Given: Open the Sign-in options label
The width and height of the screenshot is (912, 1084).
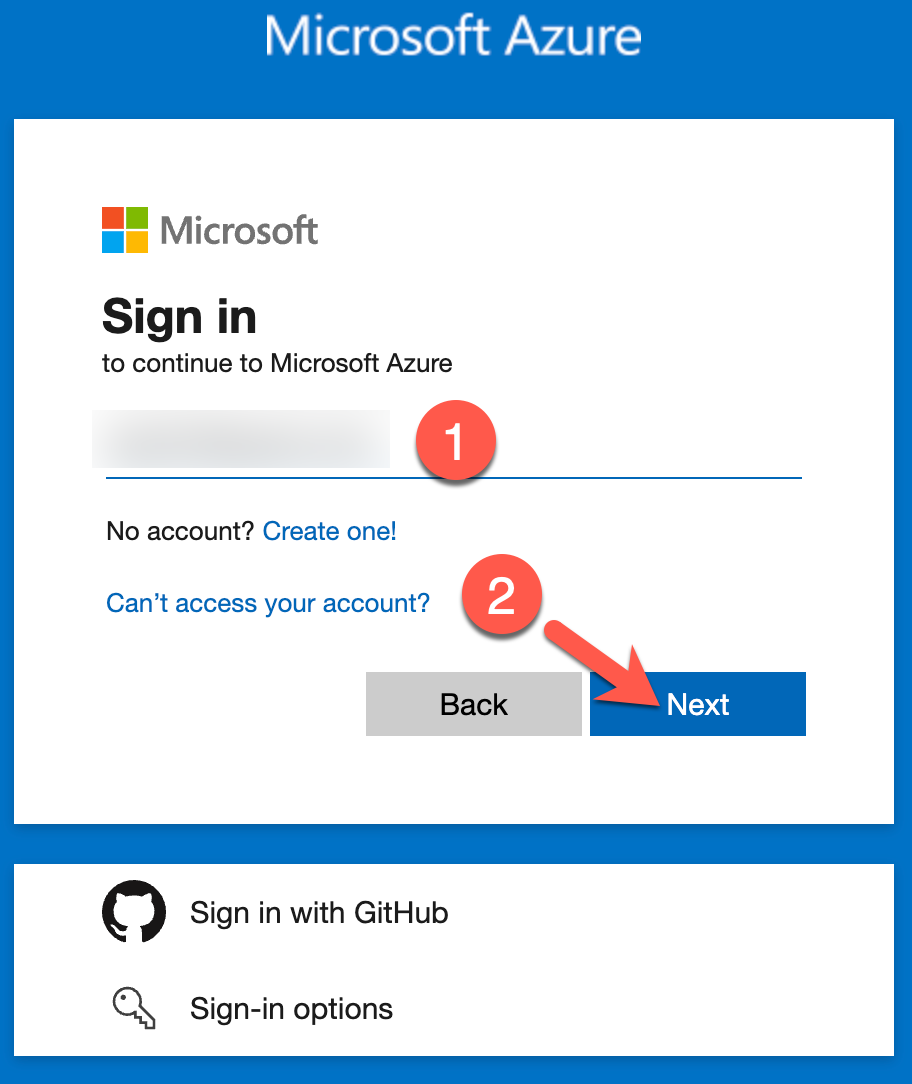Looking at the screenshot, I should [291, 1009].
